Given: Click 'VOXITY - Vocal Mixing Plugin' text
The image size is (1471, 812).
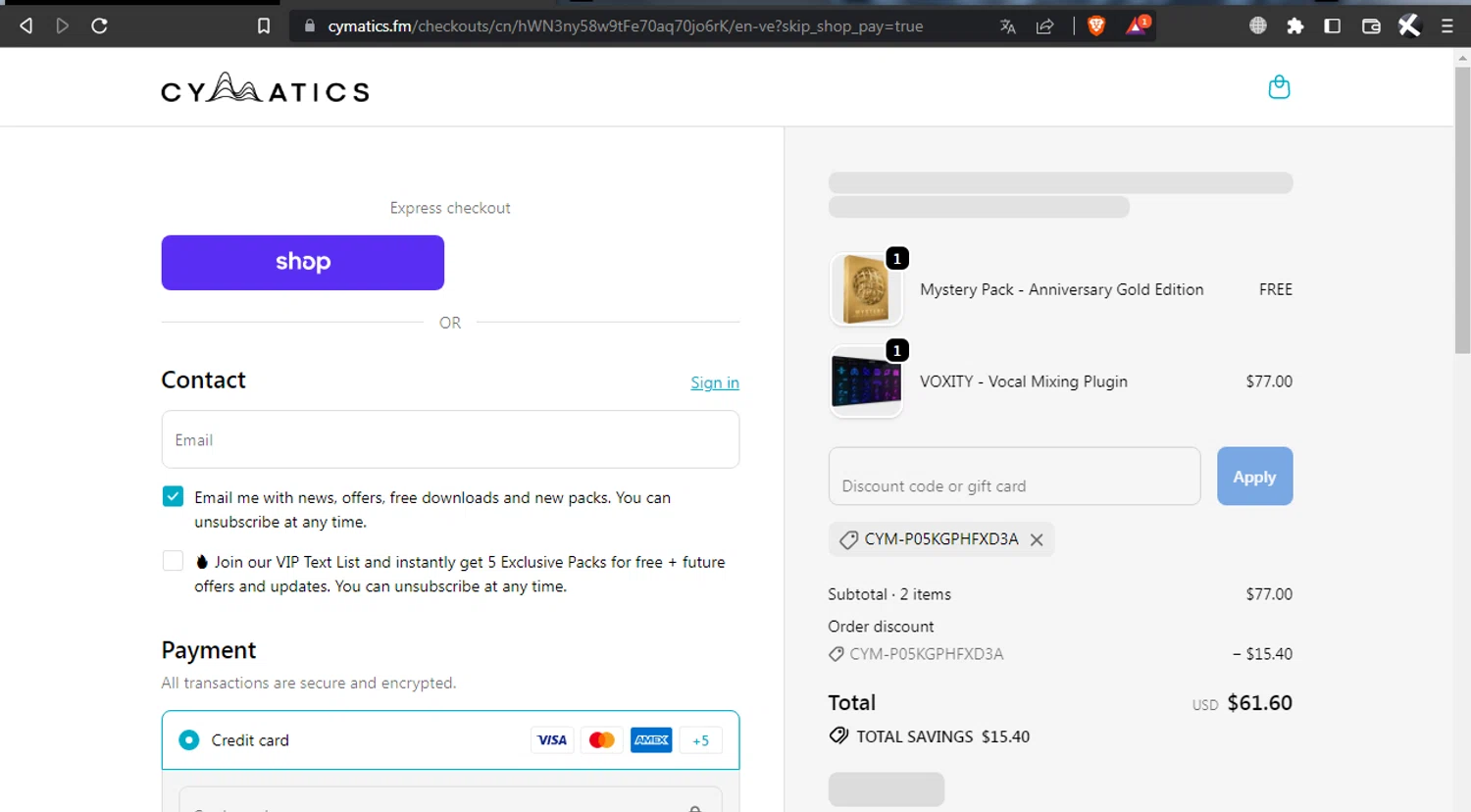Looking at the screenshot, I should 1024,381.
